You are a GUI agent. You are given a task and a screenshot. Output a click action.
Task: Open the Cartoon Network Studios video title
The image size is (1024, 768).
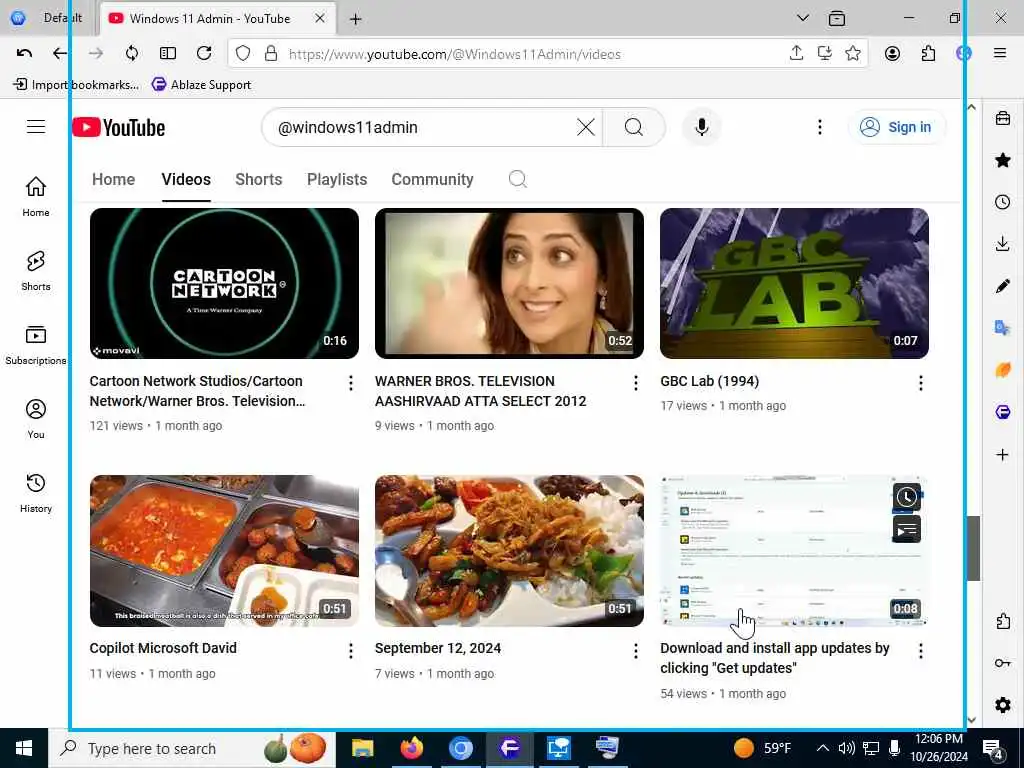[197, 391]
